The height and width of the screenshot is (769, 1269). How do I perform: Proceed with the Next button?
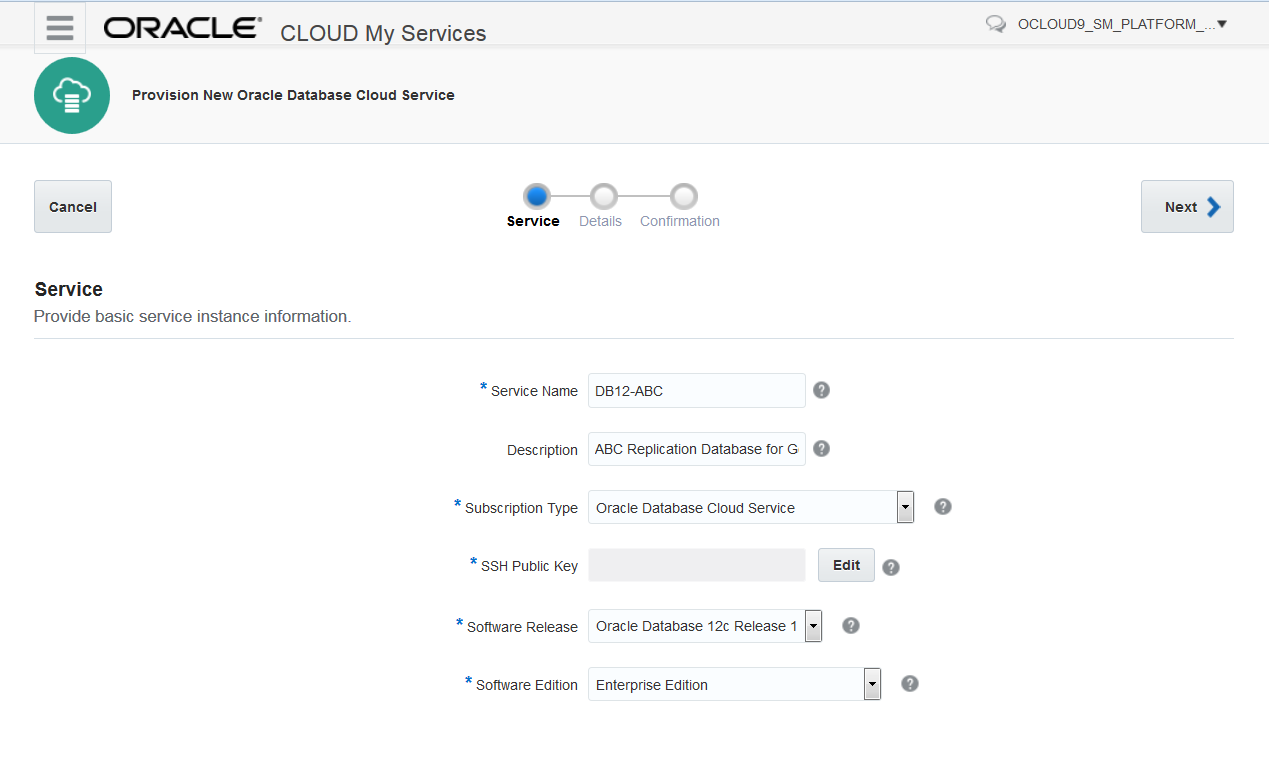coord(1187,207)
